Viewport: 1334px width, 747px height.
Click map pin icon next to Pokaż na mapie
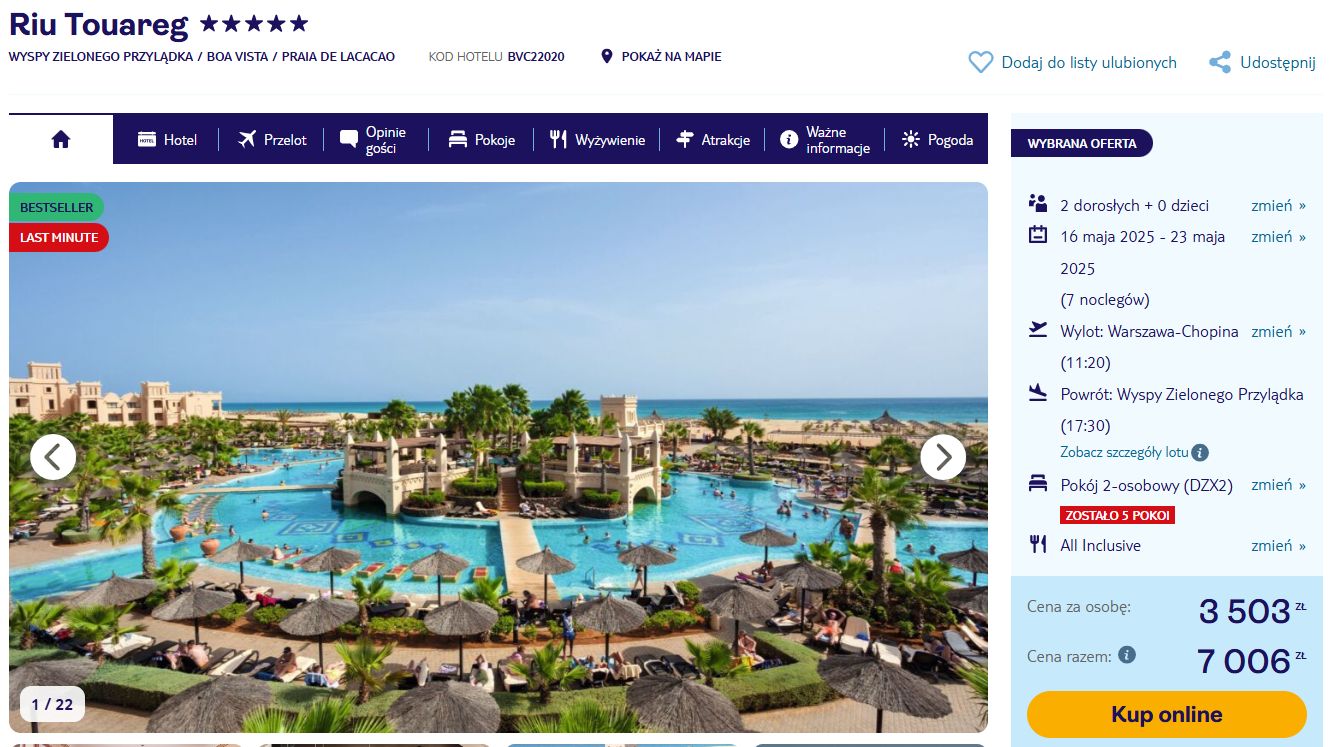pos(606,57)
